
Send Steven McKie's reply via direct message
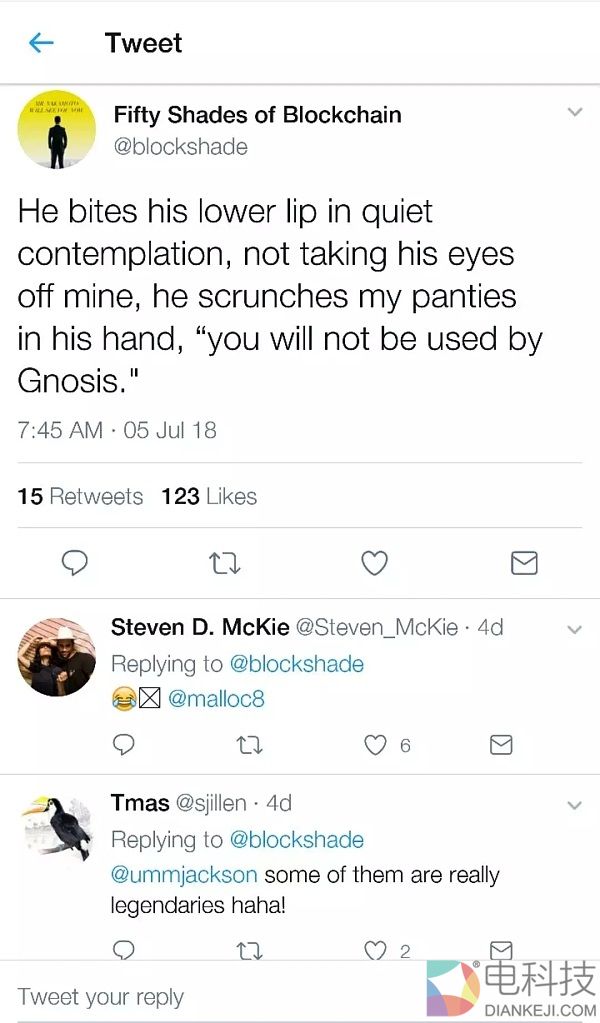[x=501, y=745]
